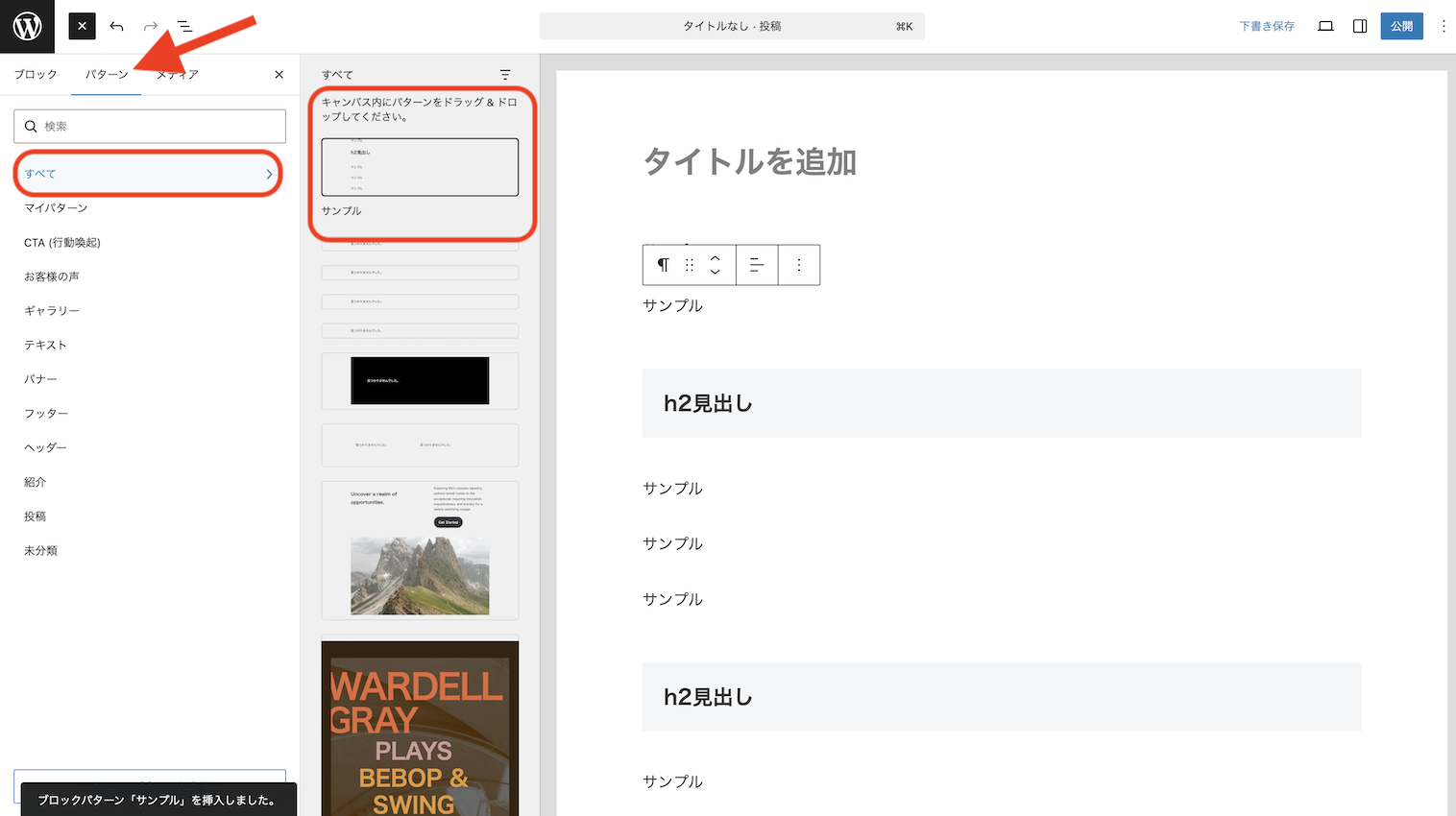The height and width of the screenshot is (816, 1456).
Task: Insert the Wardell Gray pattern thumbnail
Action: (x=420, y=729)
